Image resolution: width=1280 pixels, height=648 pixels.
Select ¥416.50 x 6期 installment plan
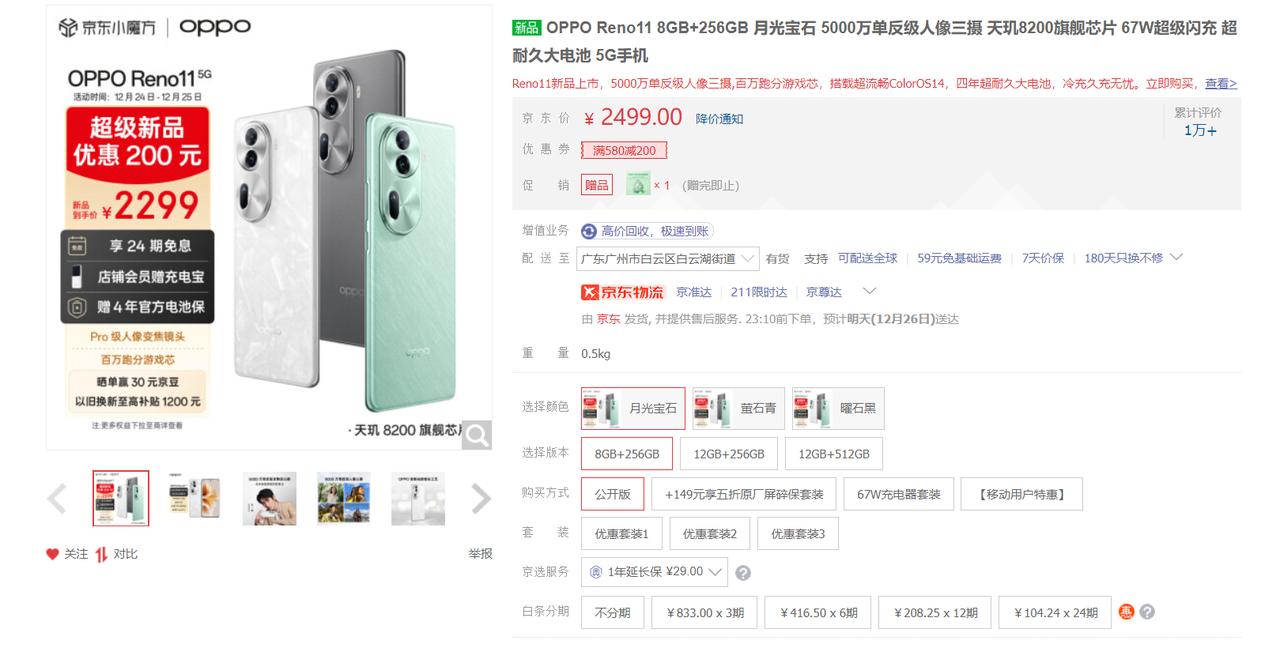818,613
